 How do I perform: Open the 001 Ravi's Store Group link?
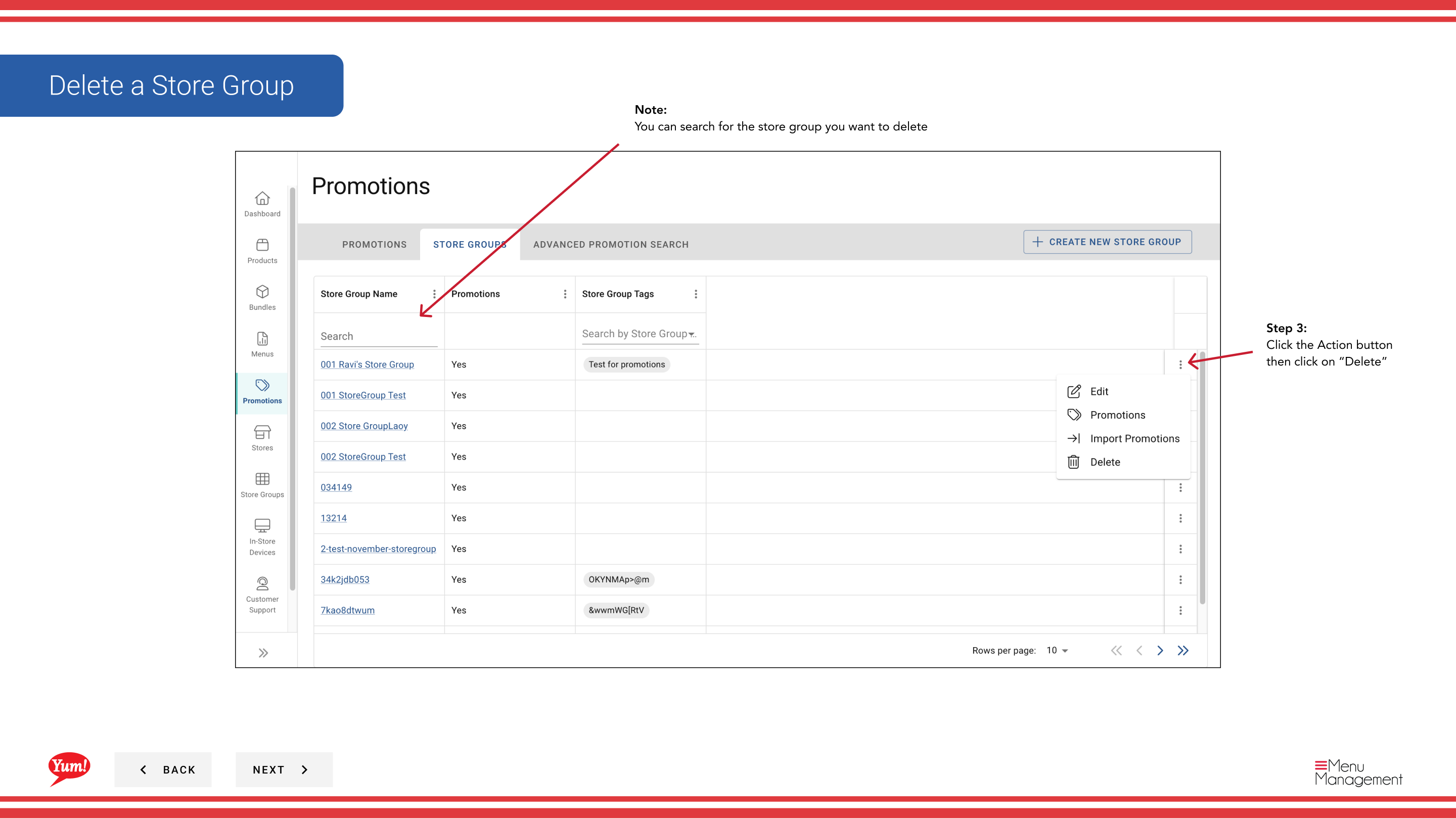[367, 365]
